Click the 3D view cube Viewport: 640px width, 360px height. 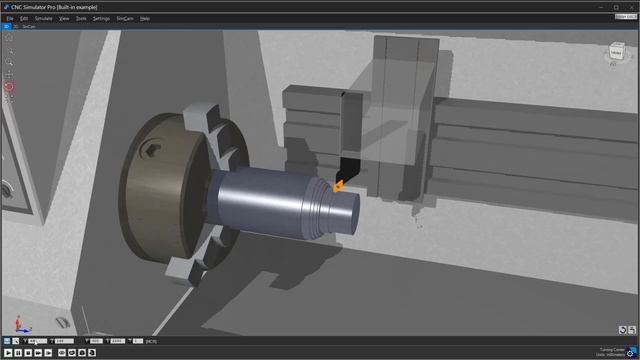(x=616, y=52)
